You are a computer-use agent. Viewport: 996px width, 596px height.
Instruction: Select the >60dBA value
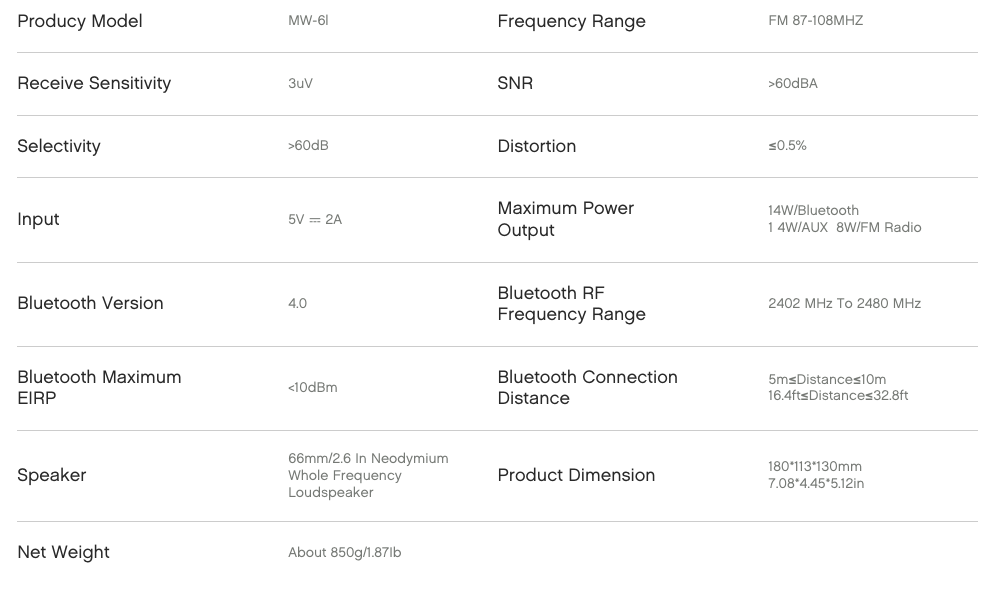click(793, 83)
